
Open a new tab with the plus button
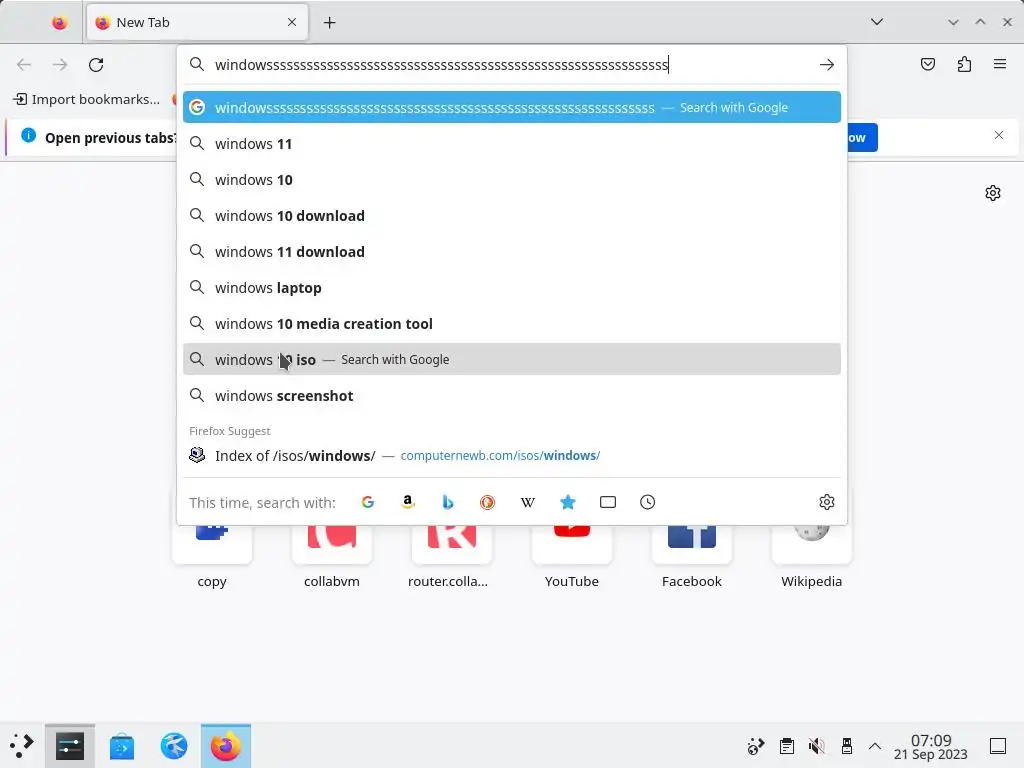(x=330, y=23)
